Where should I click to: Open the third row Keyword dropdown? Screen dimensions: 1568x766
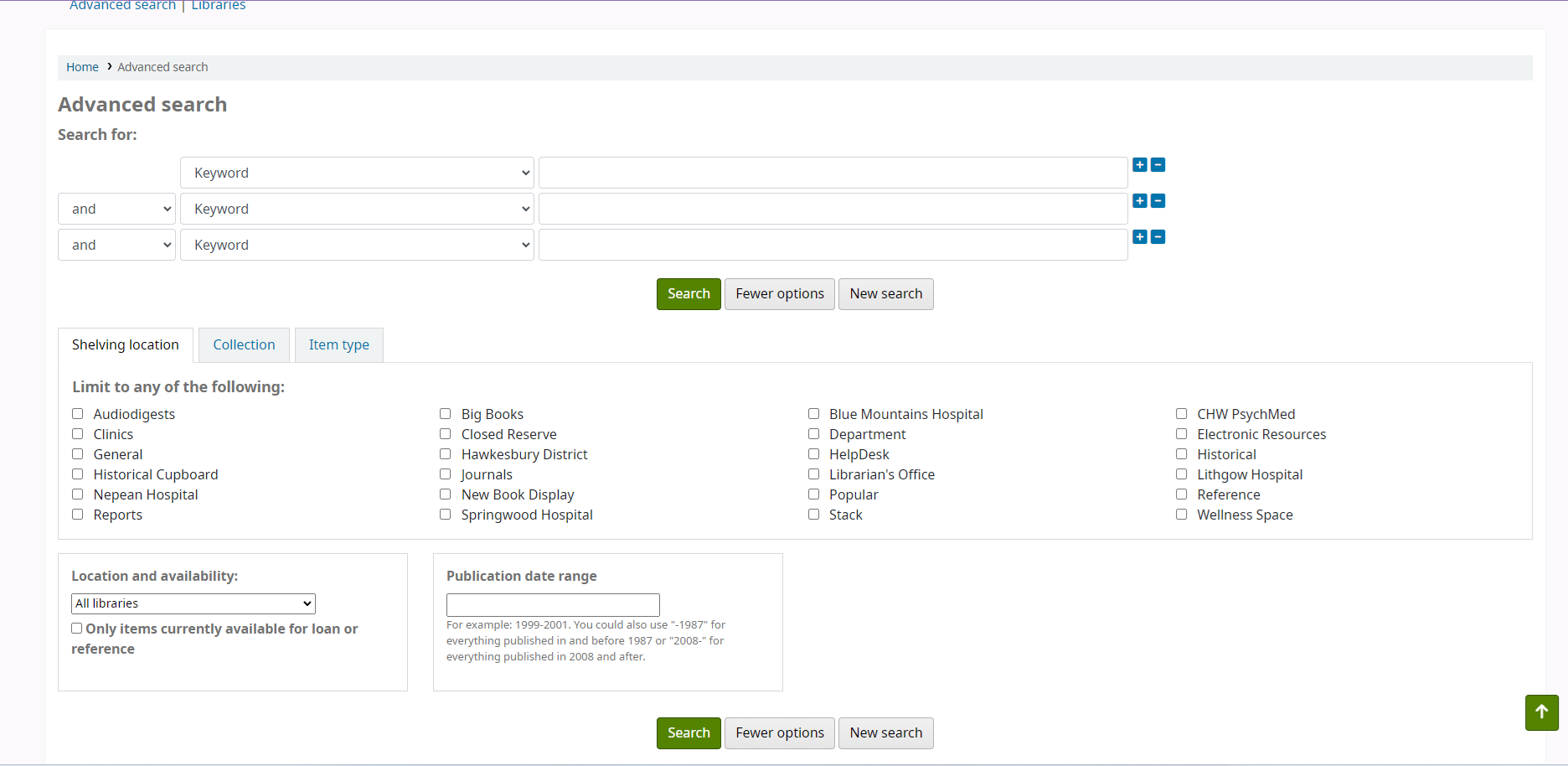pyautogui.click(x=357, y=245)
